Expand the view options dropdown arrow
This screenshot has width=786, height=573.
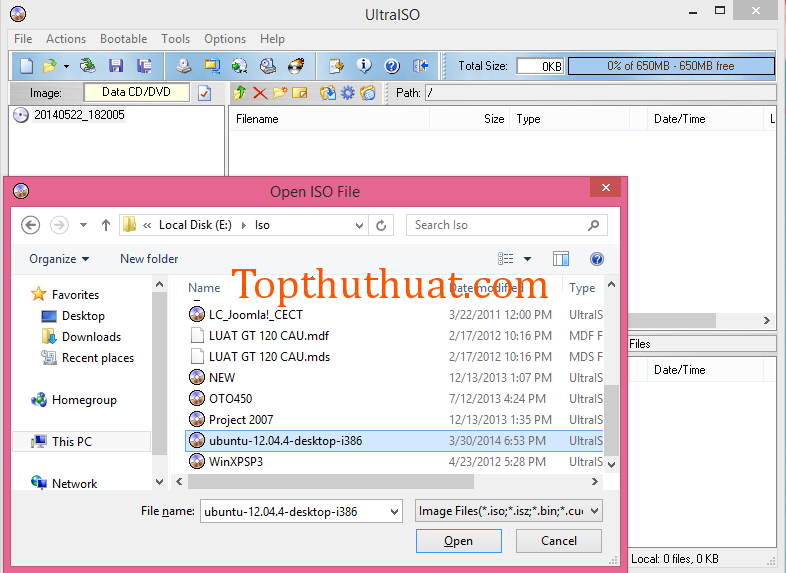pyautogui.click(x=527, y=259)
